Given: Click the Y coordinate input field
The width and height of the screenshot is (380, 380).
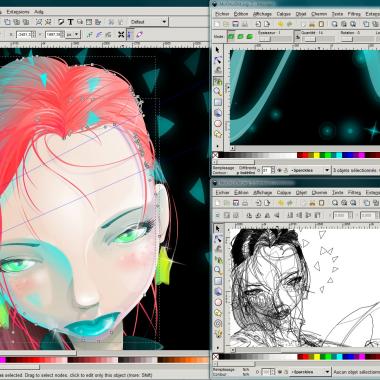Looking at the screenshot, I should [55, 34].
